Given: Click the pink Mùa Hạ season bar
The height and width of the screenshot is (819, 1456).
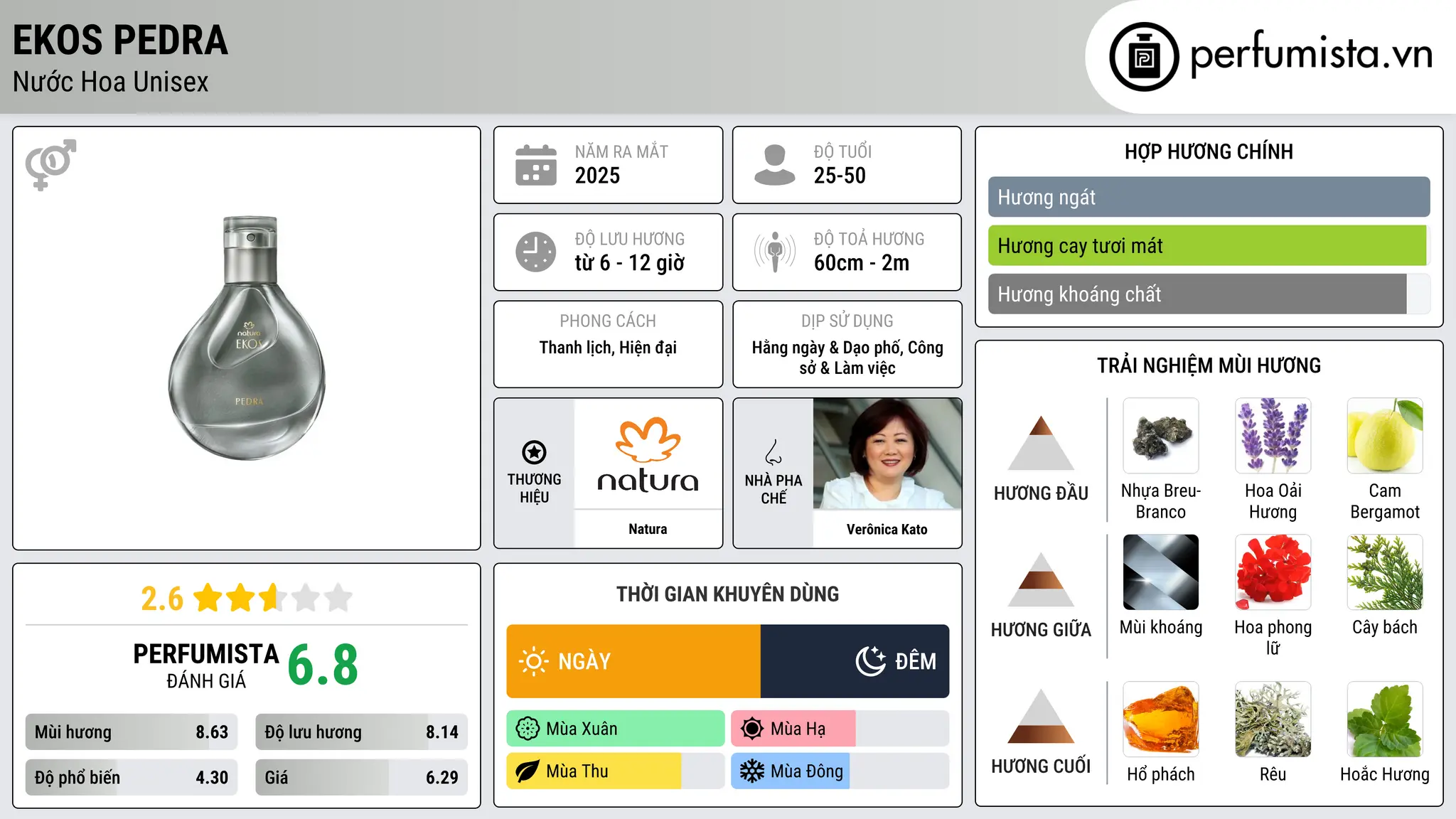Looking at the screenshot, I should coord(840,729).
